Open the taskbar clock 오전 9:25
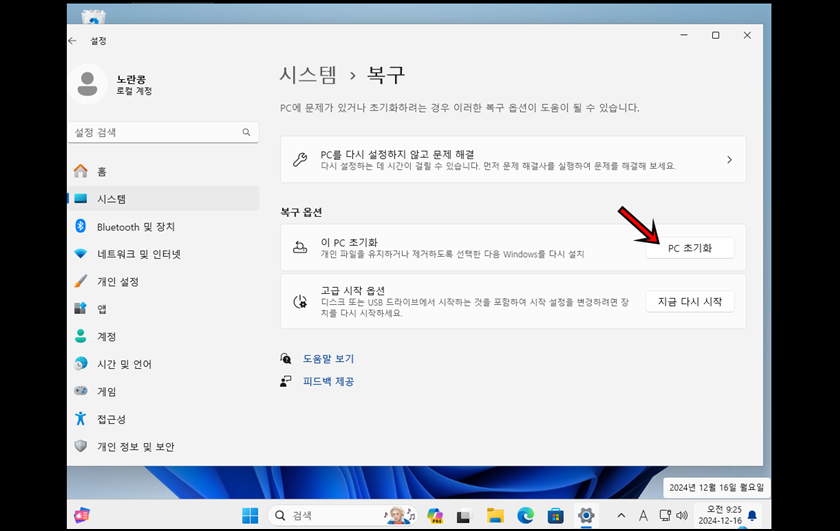 tap(720, 515)
